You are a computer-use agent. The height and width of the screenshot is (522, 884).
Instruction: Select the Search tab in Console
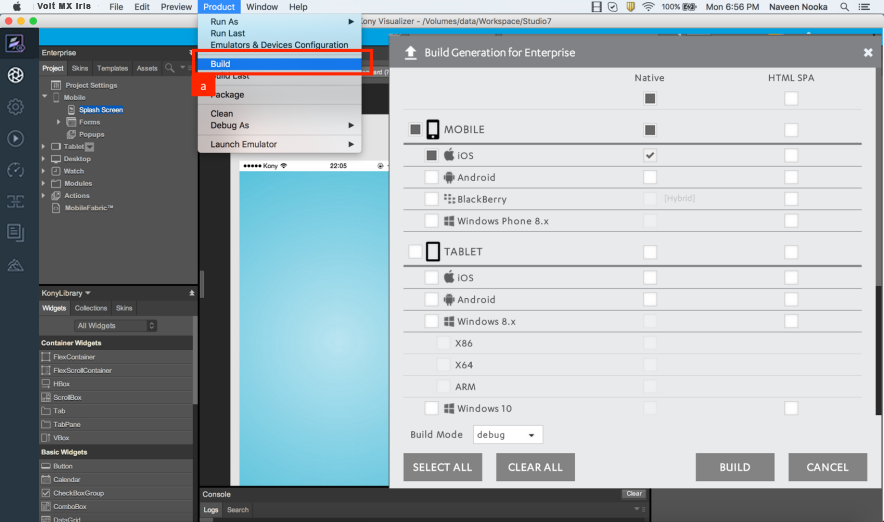tap(237, 510)
